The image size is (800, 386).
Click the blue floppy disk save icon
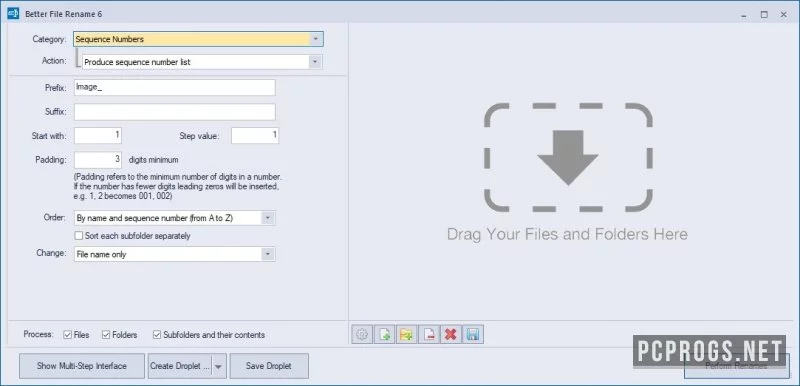tap(473, 334)
